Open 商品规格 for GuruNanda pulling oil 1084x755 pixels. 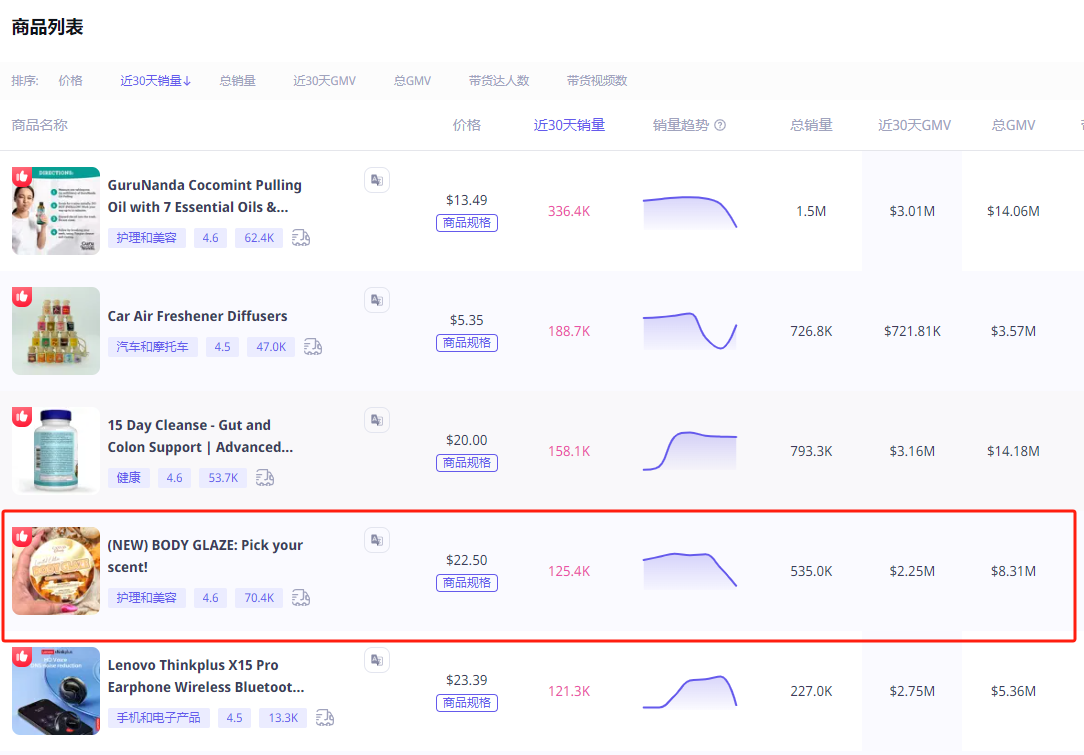pyautogui.click(x=467, y=223)
